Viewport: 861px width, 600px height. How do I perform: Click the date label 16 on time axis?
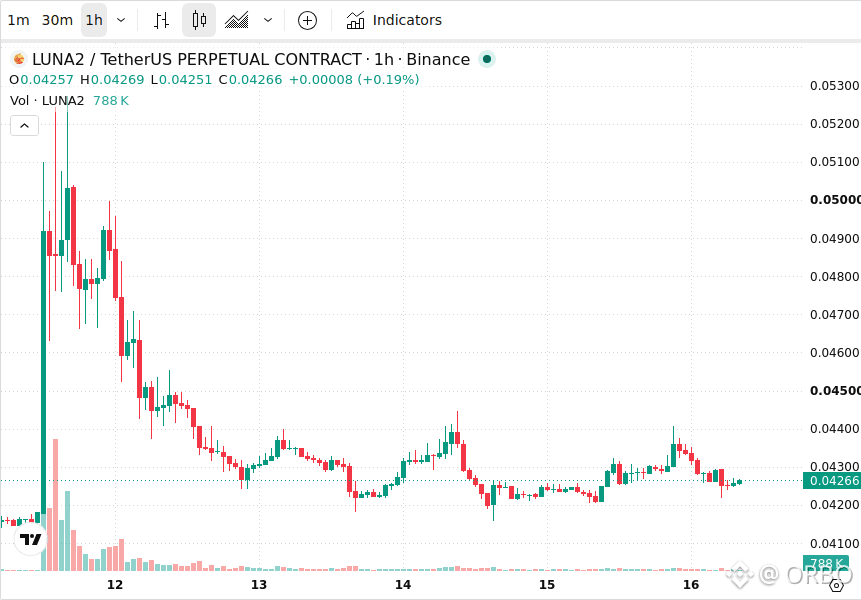pos(691,585)
